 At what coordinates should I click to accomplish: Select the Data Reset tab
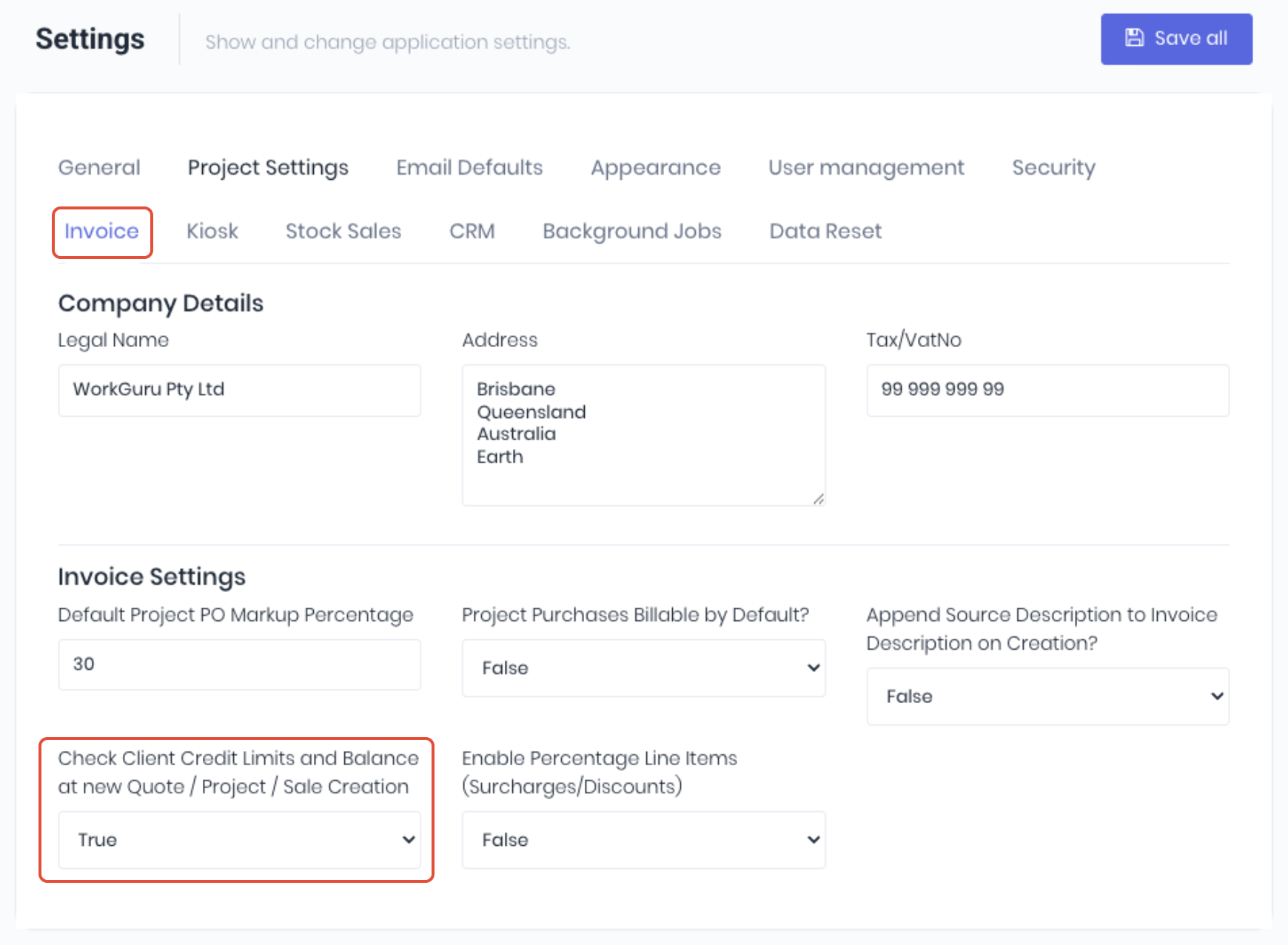825,232
